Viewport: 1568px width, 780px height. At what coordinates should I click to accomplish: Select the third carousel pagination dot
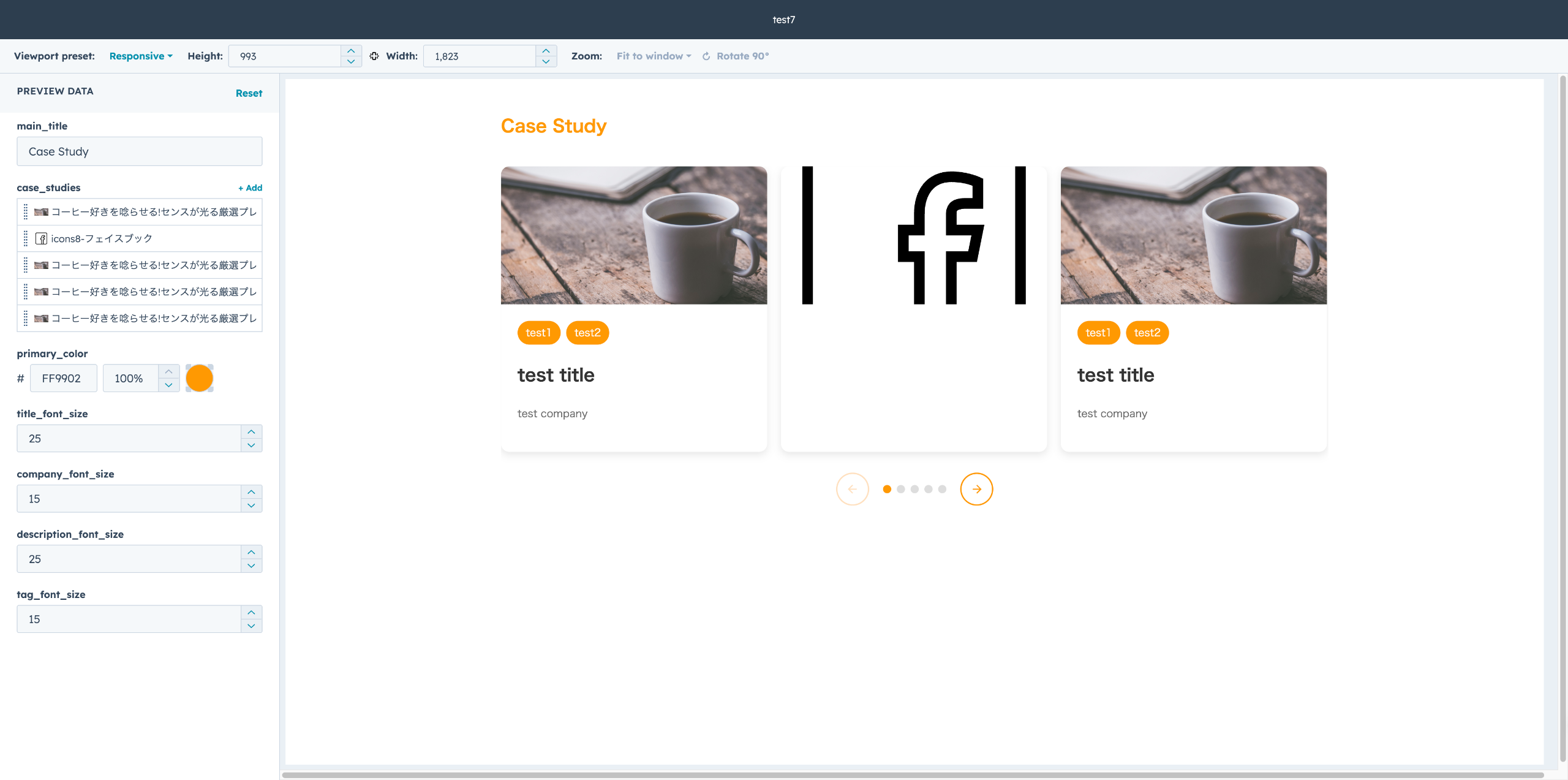pyautogui.click(x=914, y=489)
